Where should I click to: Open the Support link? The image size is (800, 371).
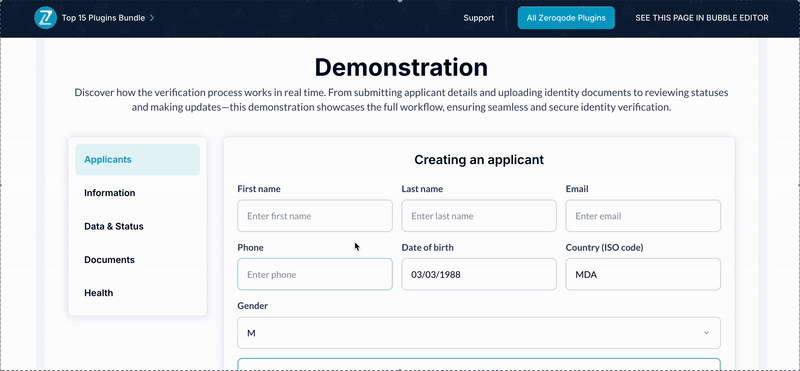pos(479,18)
